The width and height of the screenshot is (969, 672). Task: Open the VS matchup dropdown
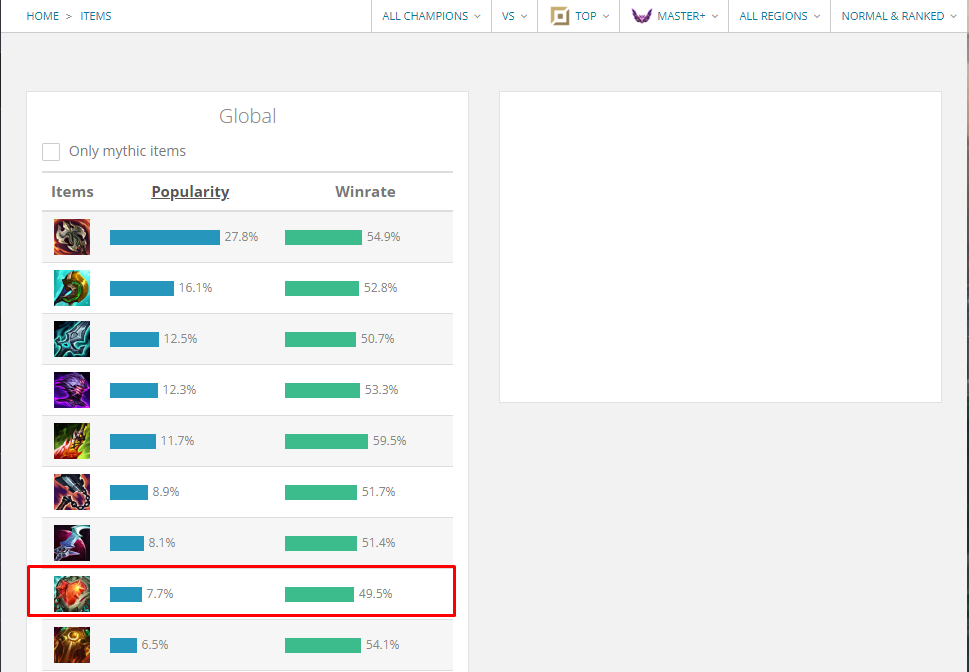point(514,16)
